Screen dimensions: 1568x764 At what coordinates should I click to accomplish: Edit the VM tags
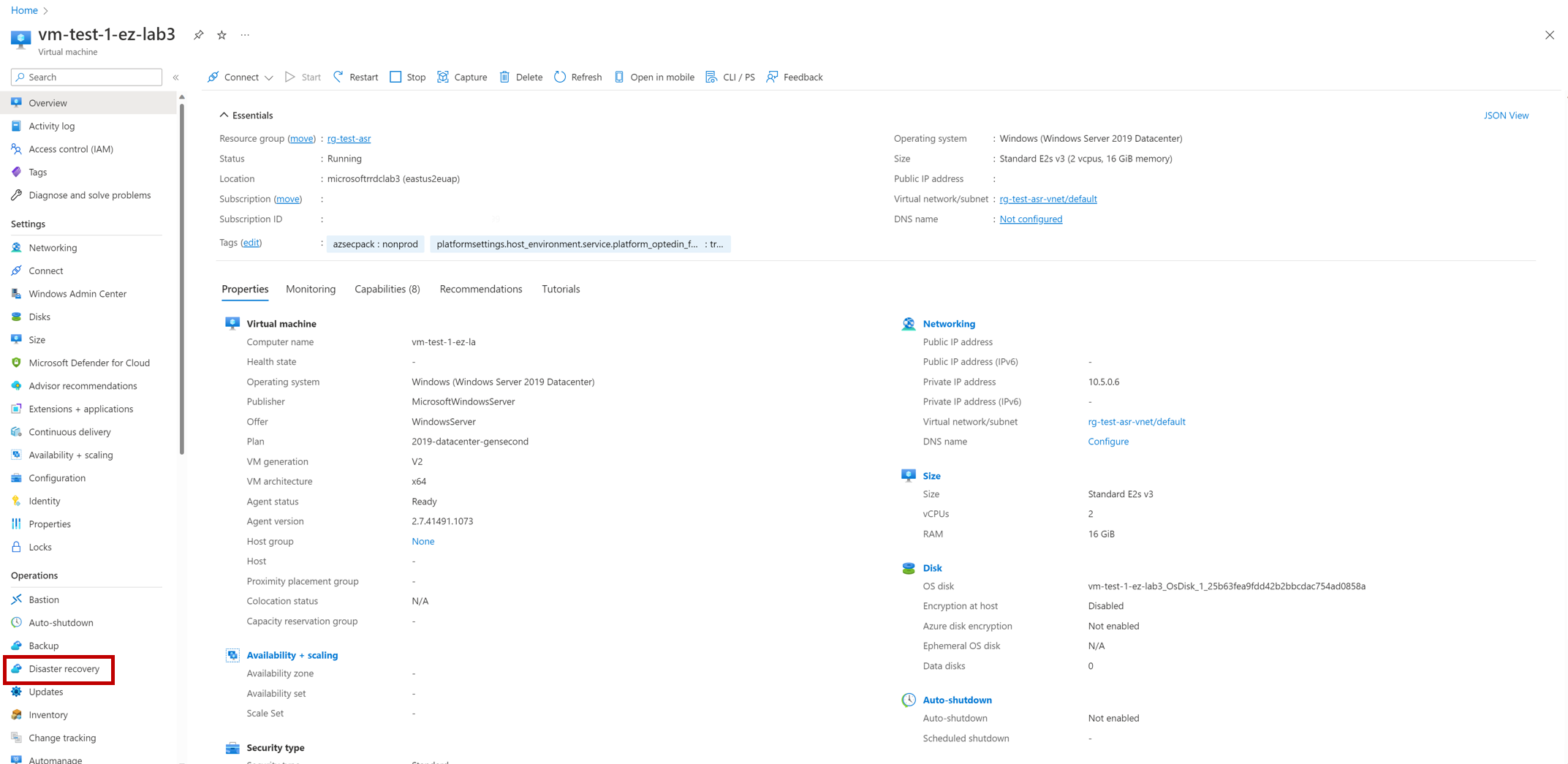[251, 243]
